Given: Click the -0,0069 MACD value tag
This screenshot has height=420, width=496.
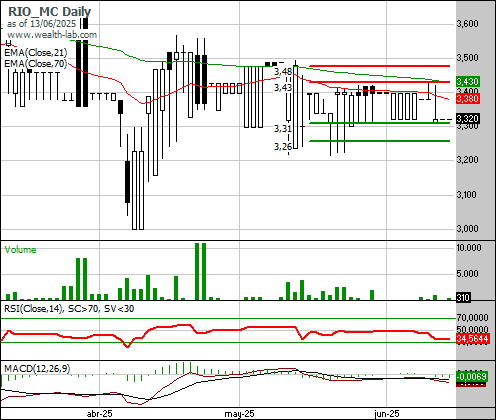Looking at the screenshot, I should (472, 377).
